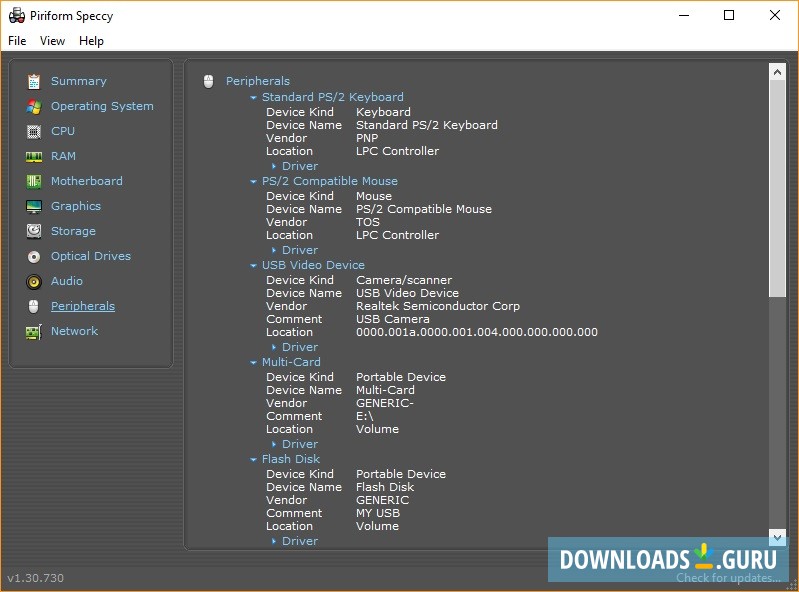Image resolution: width=799 pixels, height=592 pixels.
Task: Click the Summary clipboard icon in sidebar
Action: [x=34, y=81]
